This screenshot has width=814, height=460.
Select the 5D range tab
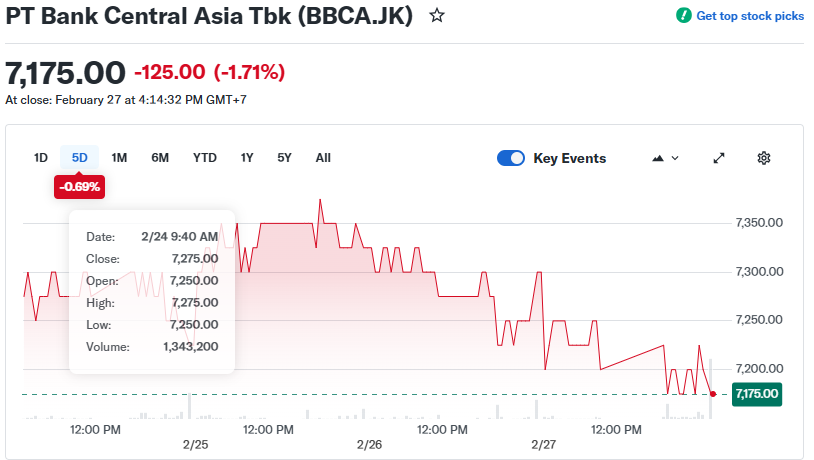point(80,158)
